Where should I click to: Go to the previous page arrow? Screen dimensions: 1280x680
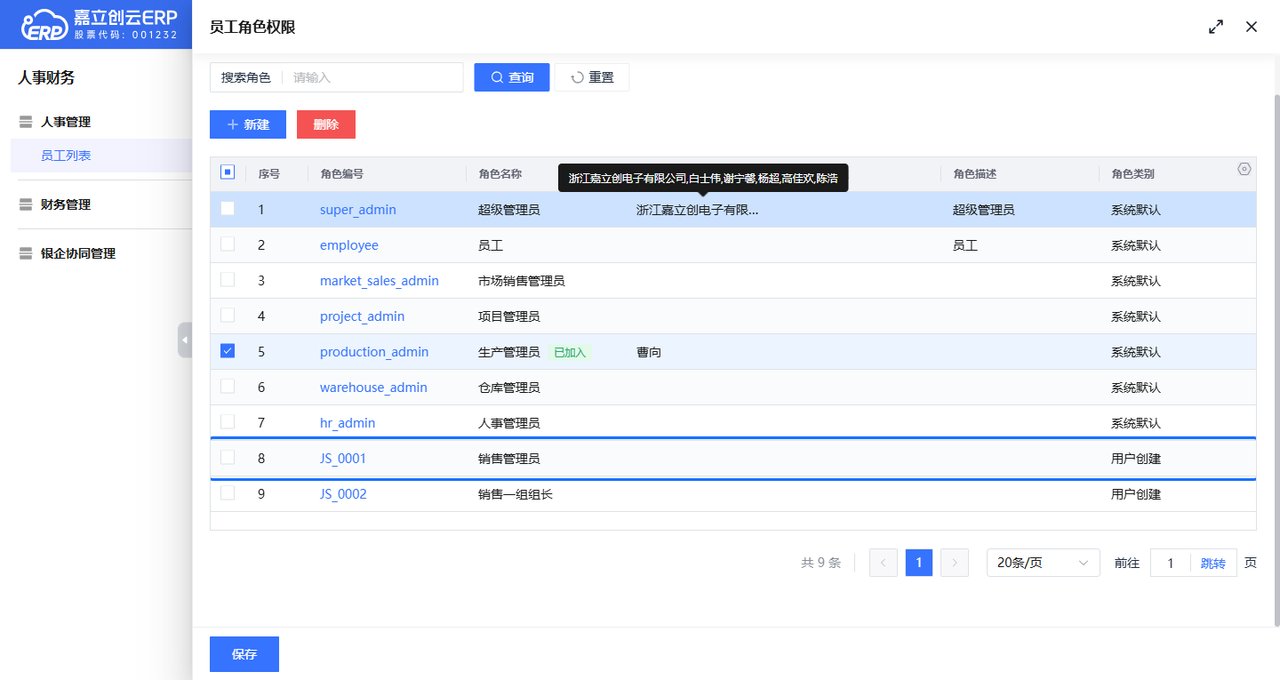click(x=883, y=563)
